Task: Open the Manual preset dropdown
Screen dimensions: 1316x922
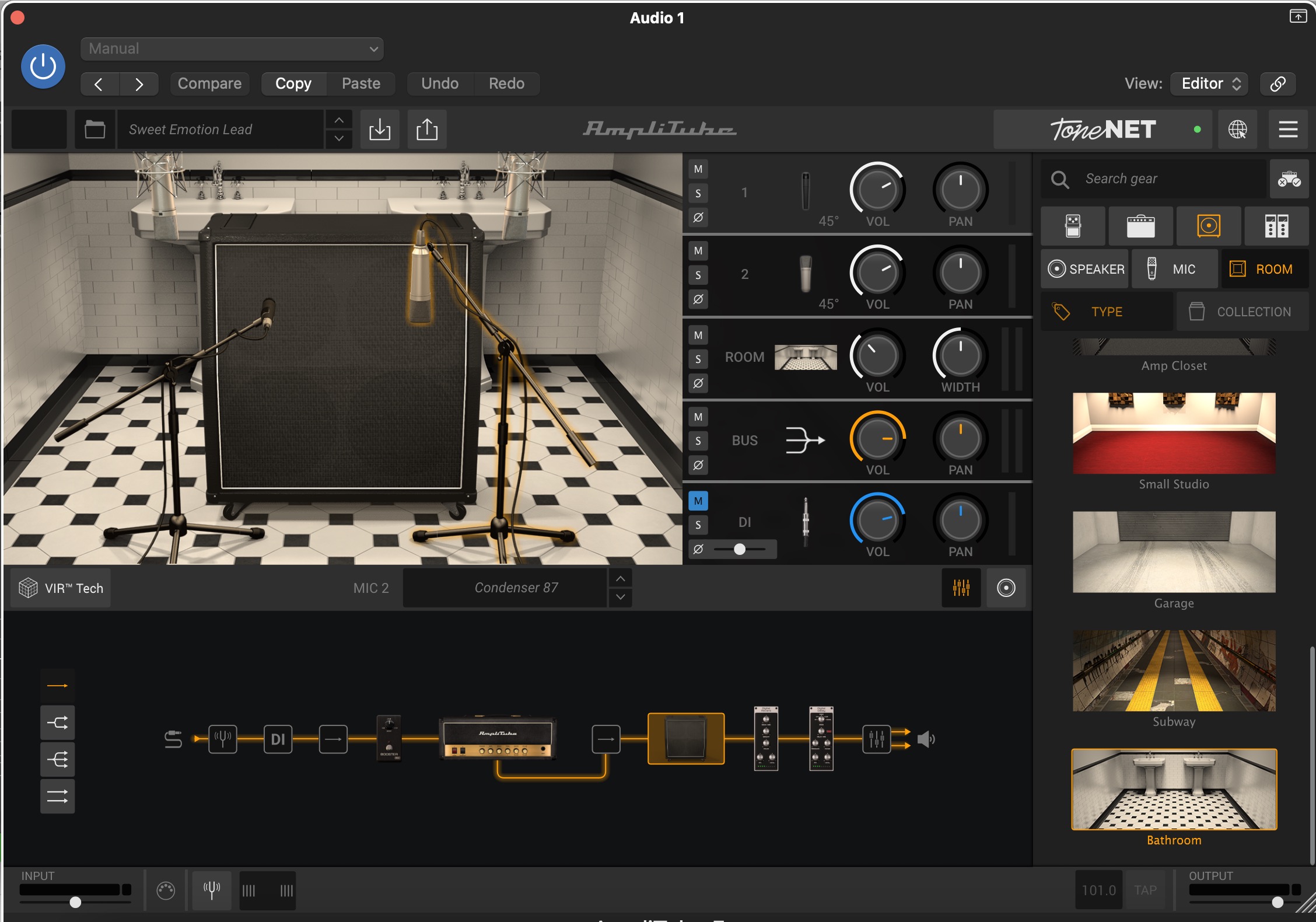Action: (232, 49)
